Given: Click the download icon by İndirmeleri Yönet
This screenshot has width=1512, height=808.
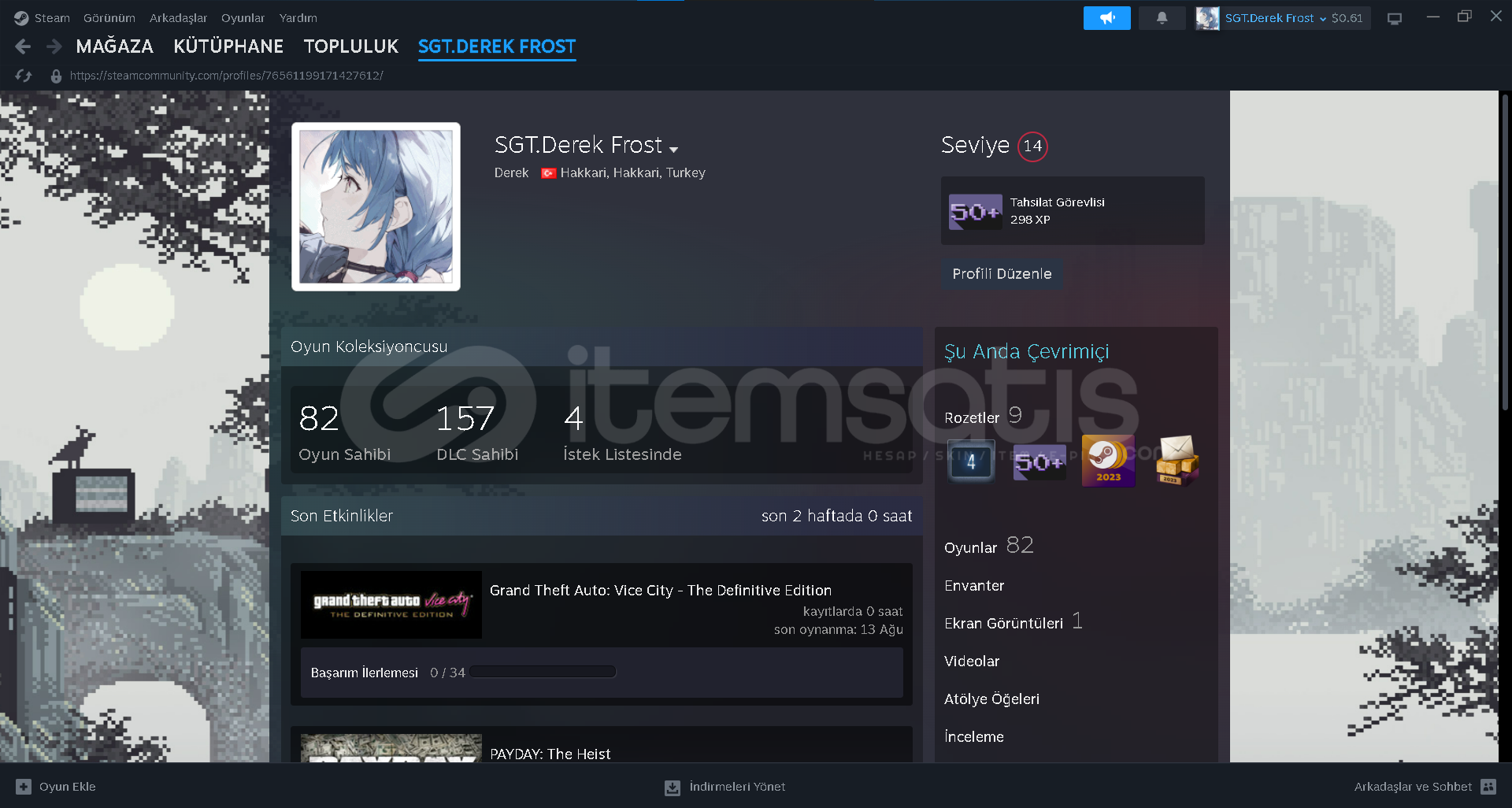Looking at the screenshot, I should click(x=672, y=787).
